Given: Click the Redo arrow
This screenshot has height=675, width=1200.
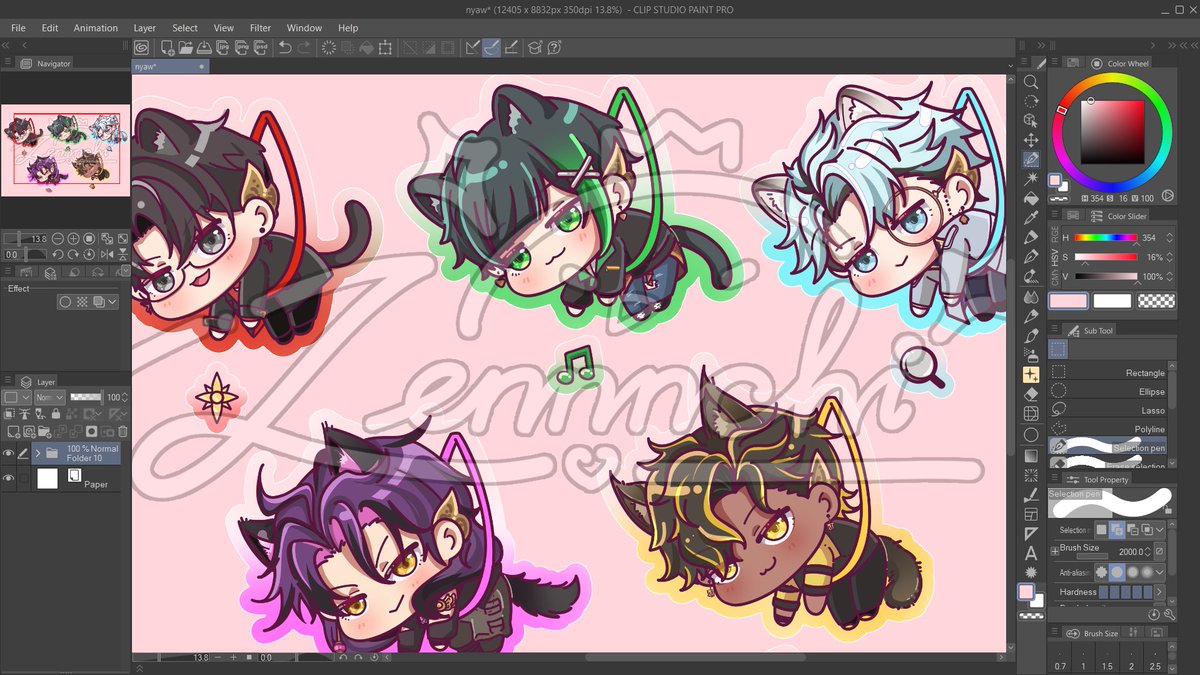Looking at the screenshot, I should coord(303,47).
